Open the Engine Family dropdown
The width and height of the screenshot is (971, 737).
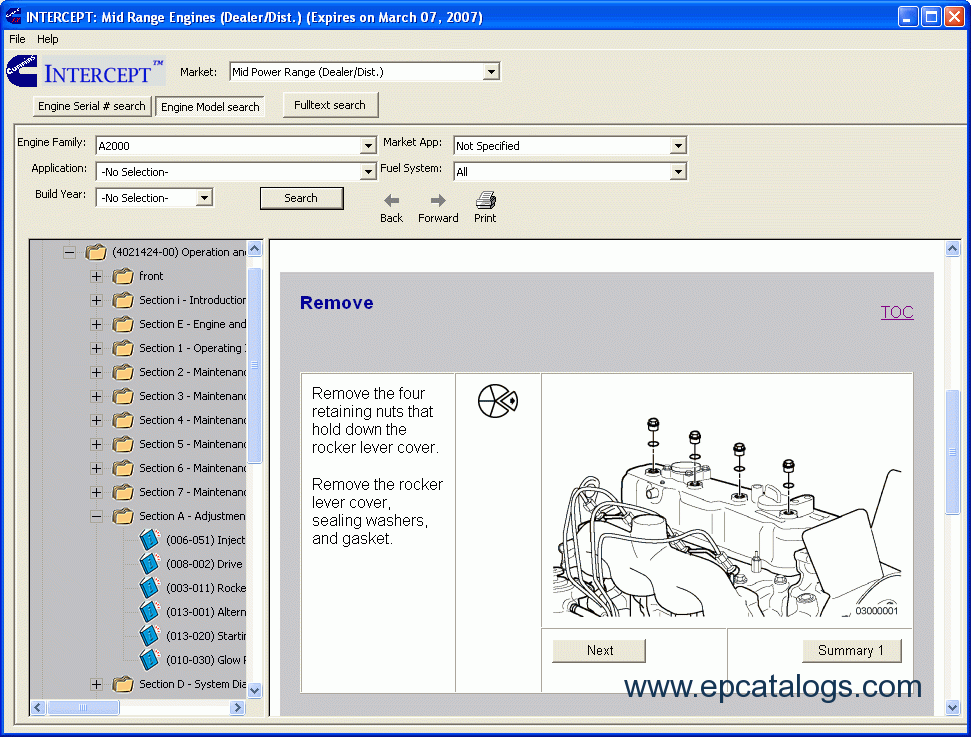(368, 146)
